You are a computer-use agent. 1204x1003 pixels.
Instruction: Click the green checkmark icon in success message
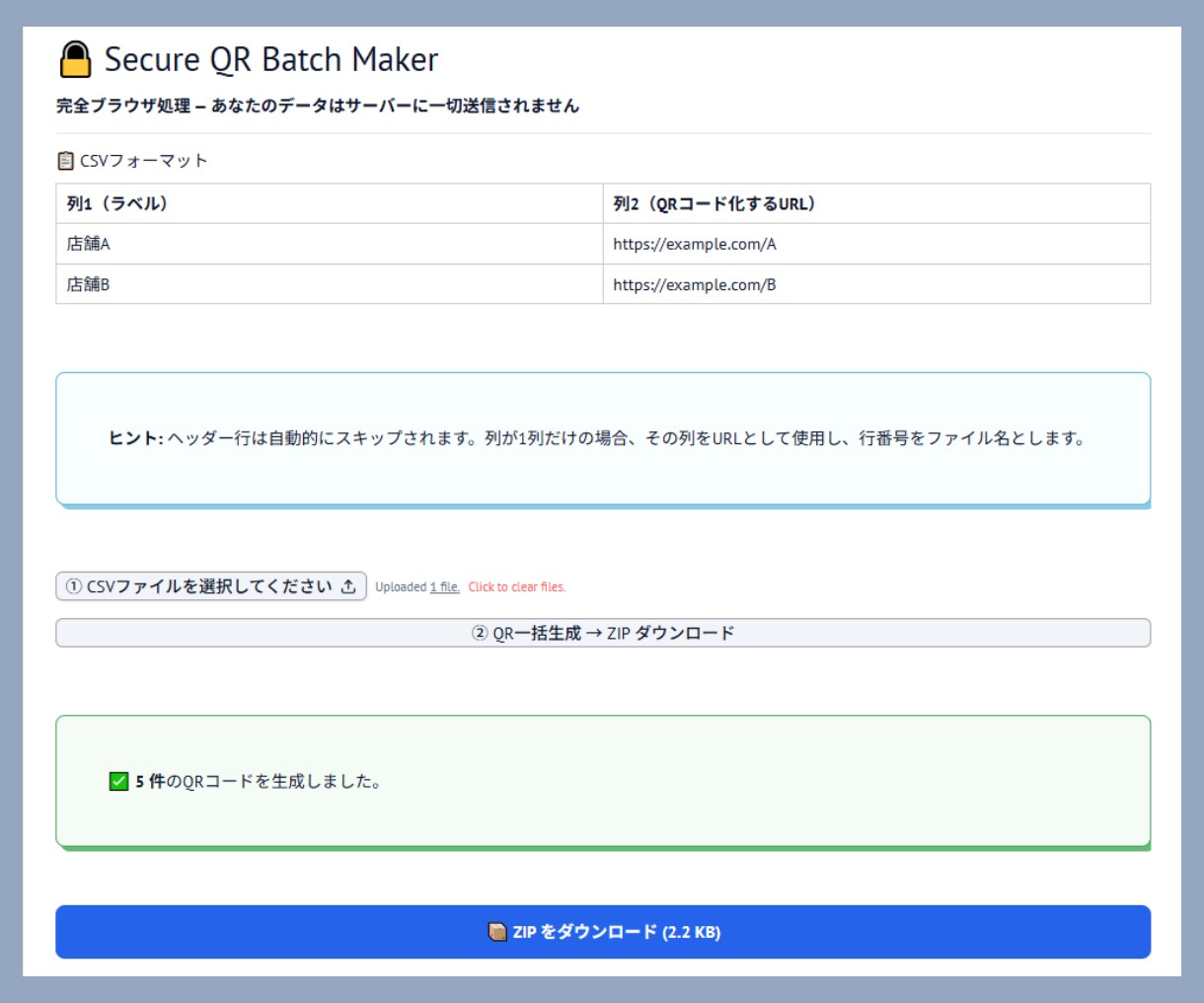(x=118, y=782)
